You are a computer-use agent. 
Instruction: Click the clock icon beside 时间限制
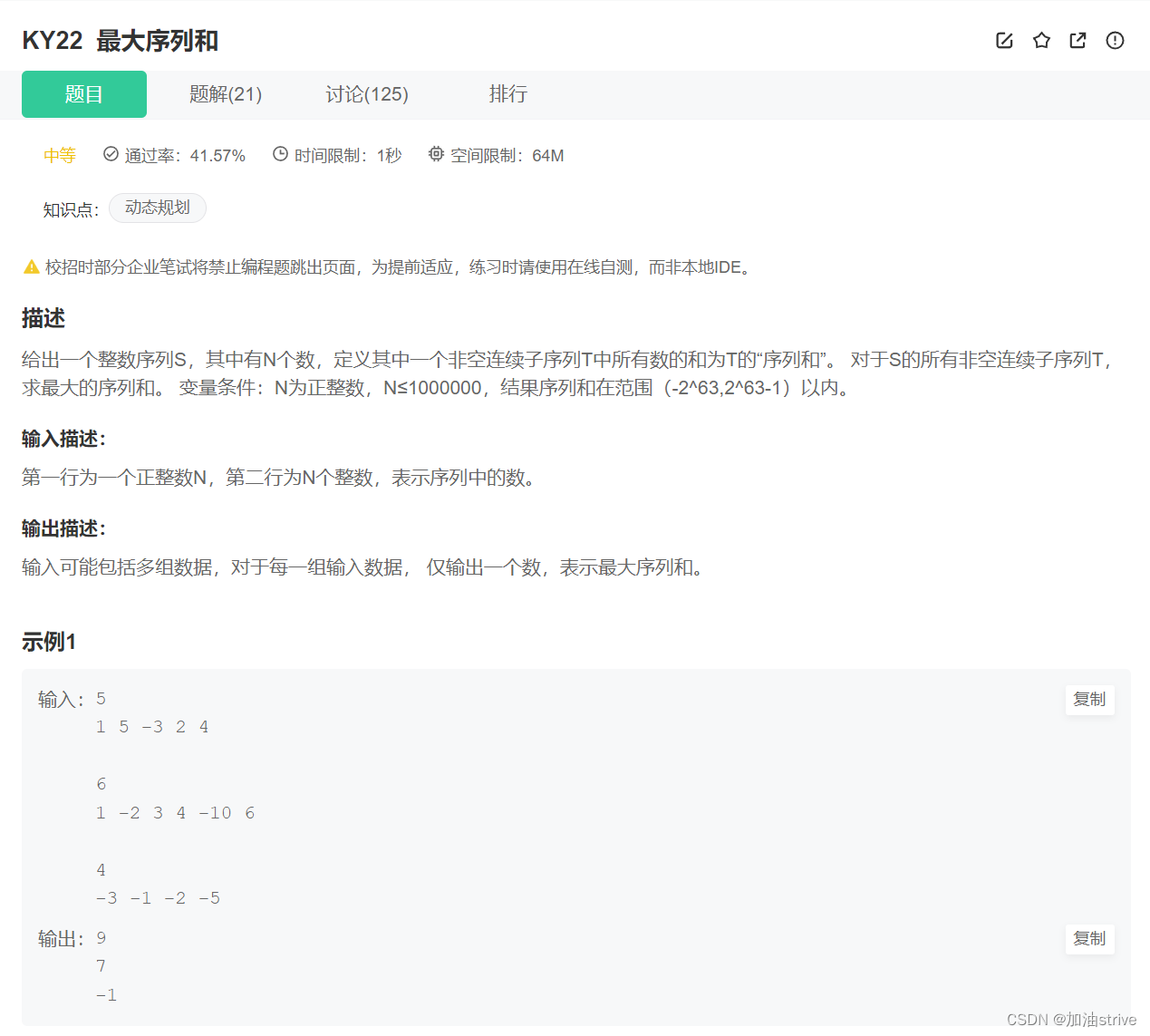[x=280, y=154]
